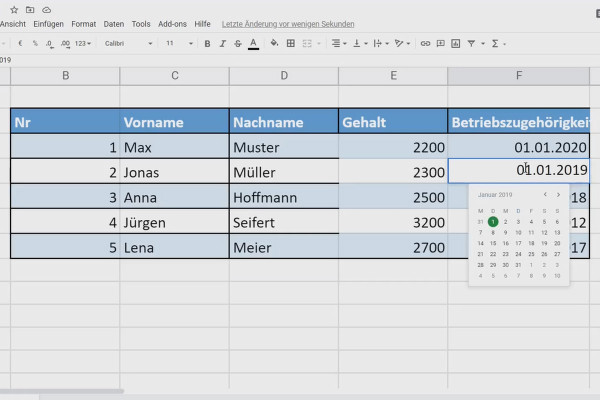Insert a comment with the comment icon
The width and height of the screenshot is (600, 400).
click(440, 43)
